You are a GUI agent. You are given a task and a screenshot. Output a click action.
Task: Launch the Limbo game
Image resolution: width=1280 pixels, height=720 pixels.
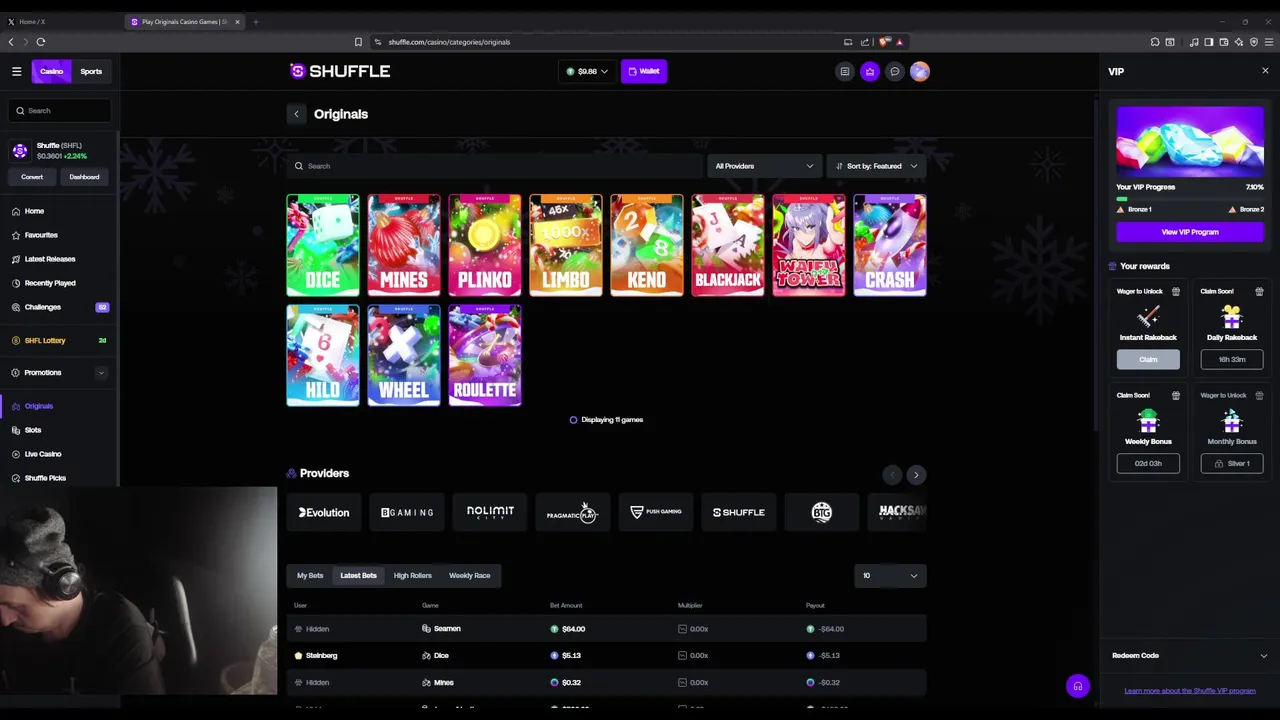pos(566,245)
